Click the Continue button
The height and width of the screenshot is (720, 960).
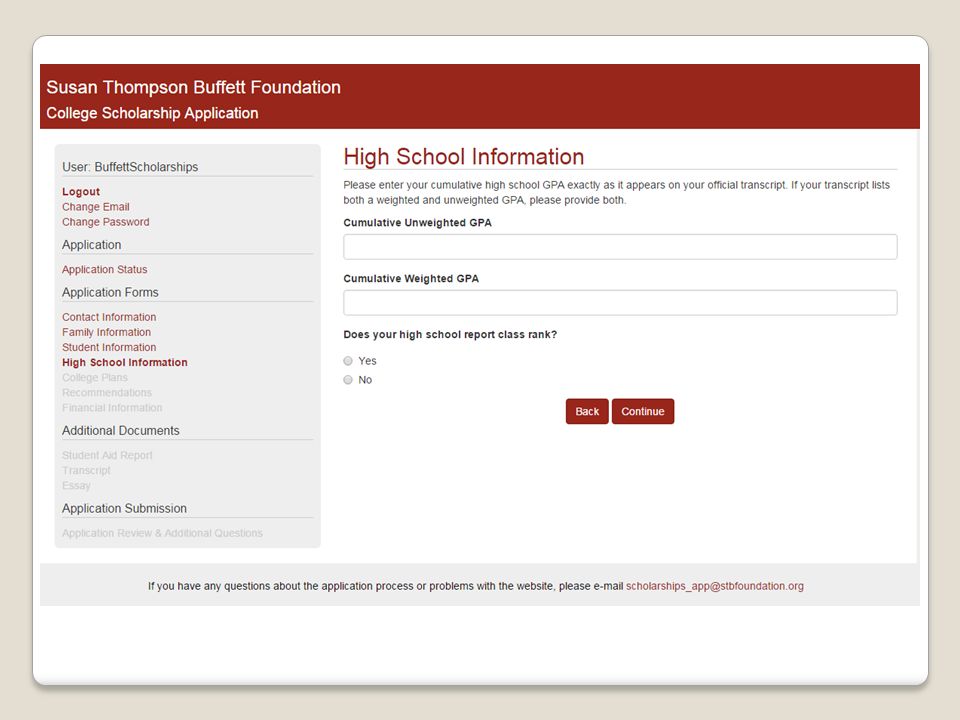point(643,411)
